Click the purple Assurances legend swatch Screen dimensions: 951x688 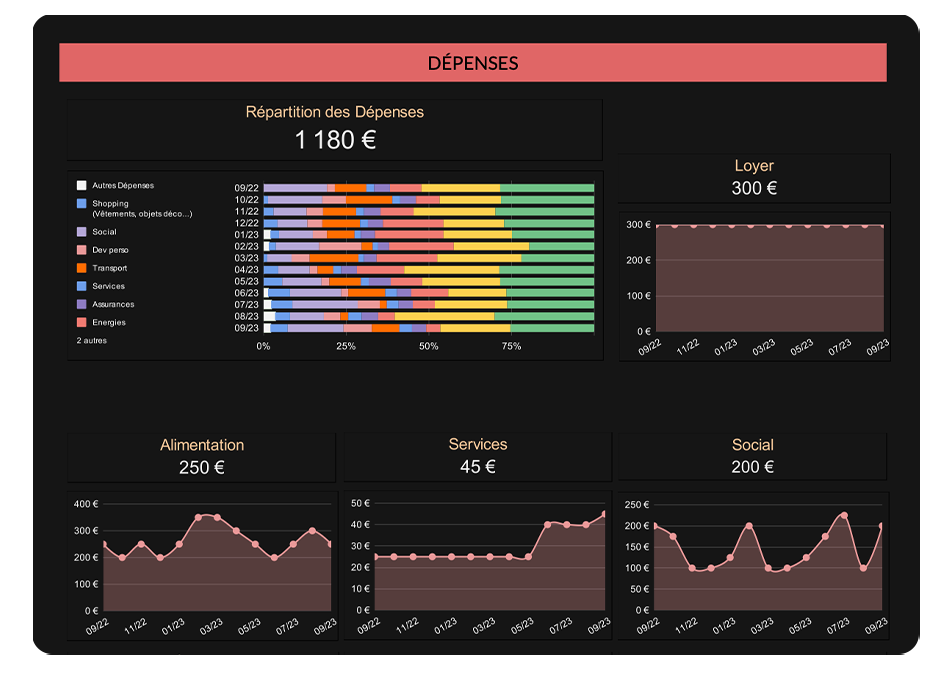point(81,304)
